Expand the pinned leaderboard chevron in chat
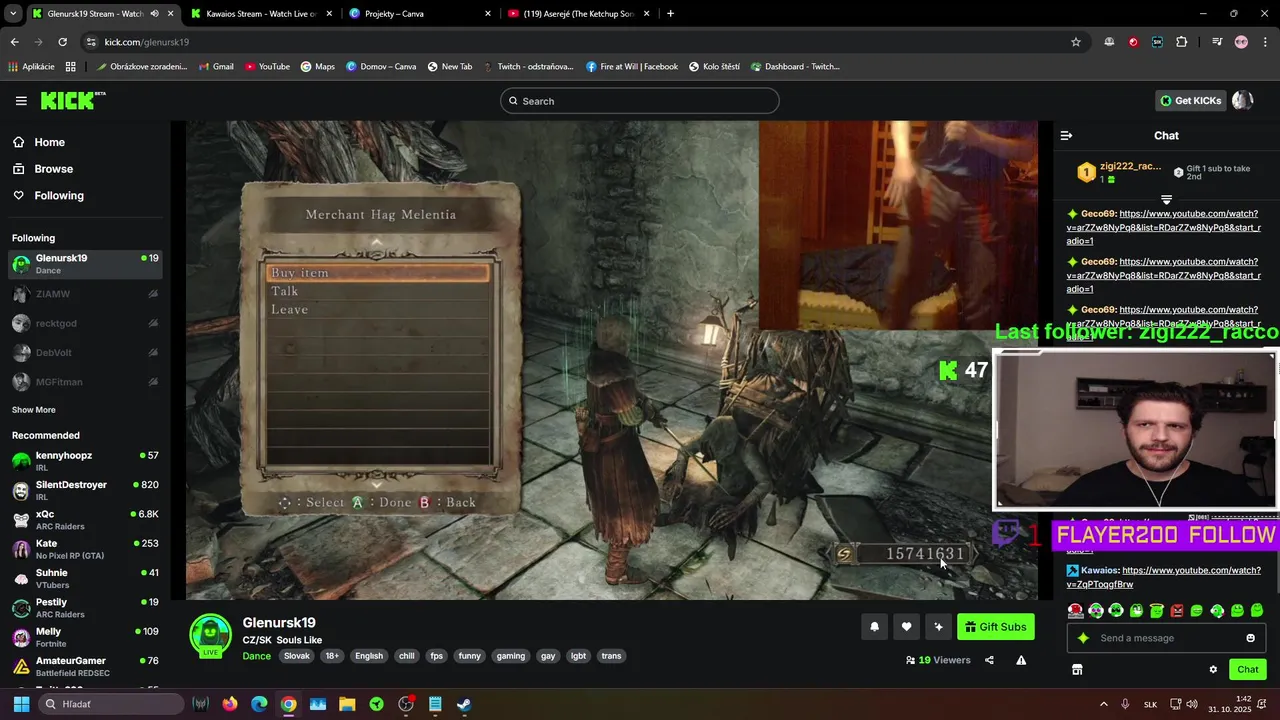Image resolution: width=1280 pixels, height=720 pixels. tap(1166, 200)
